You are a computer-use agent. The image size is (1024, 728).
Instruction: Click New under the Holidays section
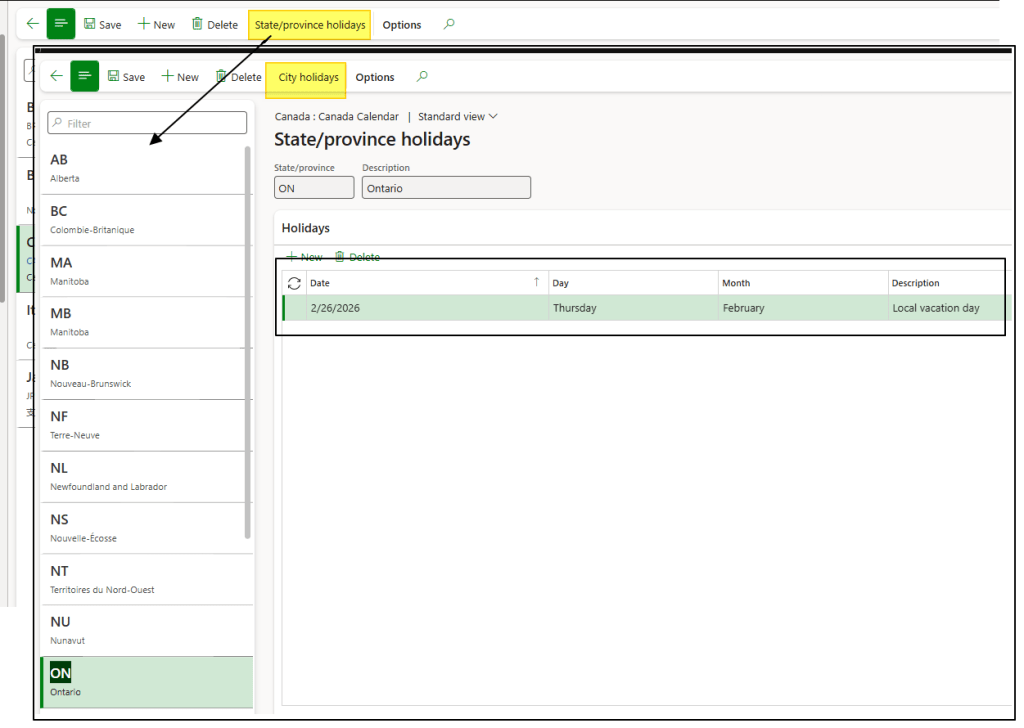pyautogui.click(x=304, y=257)
